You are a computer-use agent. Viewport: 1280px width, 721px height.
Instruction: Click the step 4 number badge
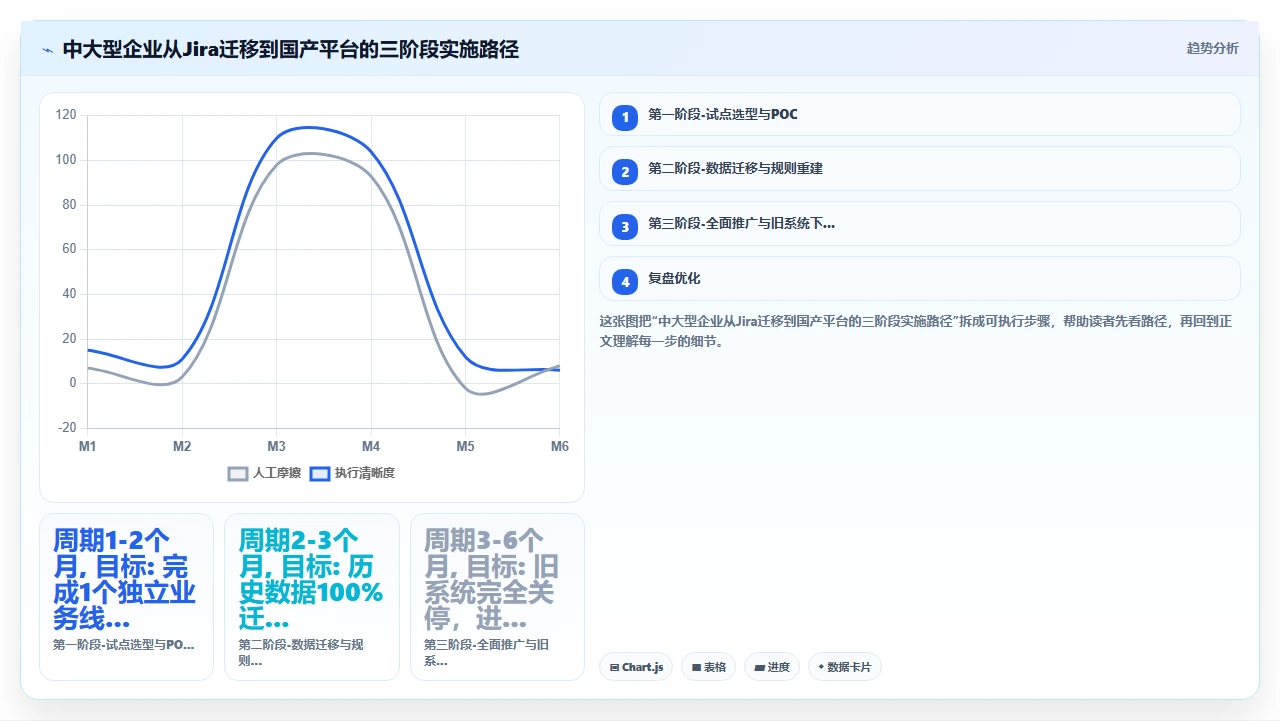pyautogui.click(x=625, y=282)
